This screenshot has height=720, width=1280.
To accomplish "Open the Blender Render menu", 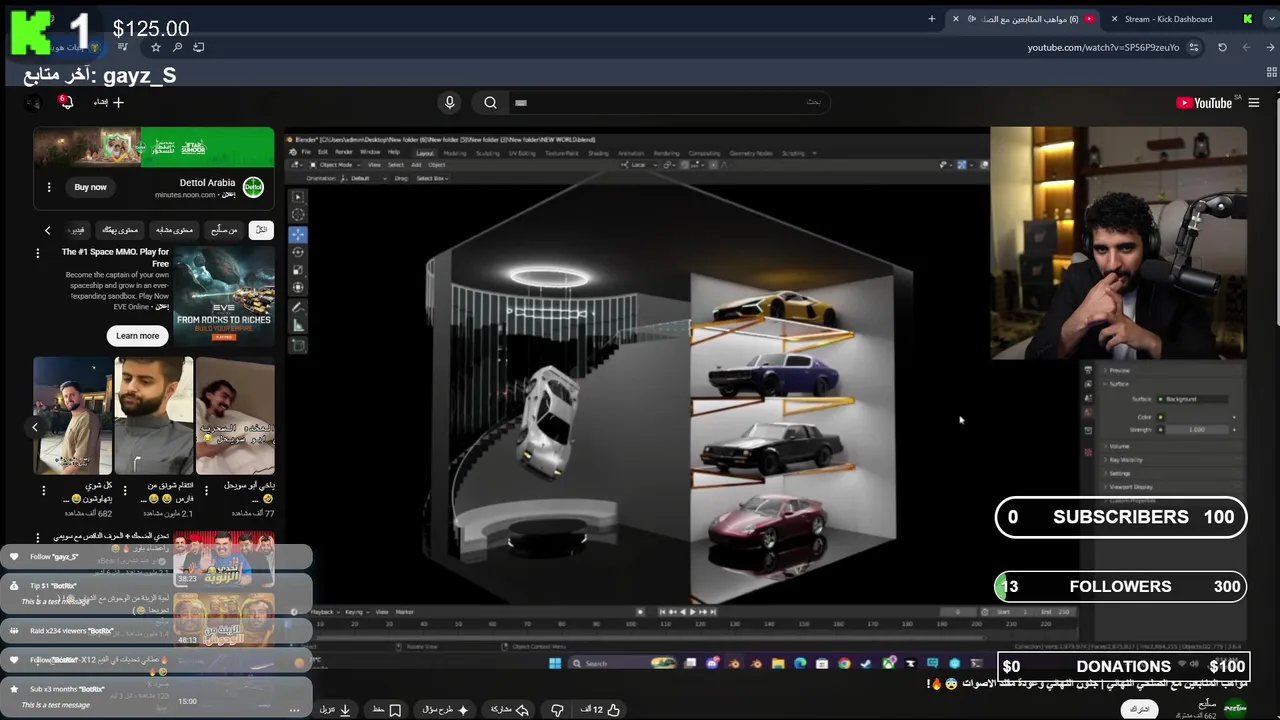I will [343, 152].
